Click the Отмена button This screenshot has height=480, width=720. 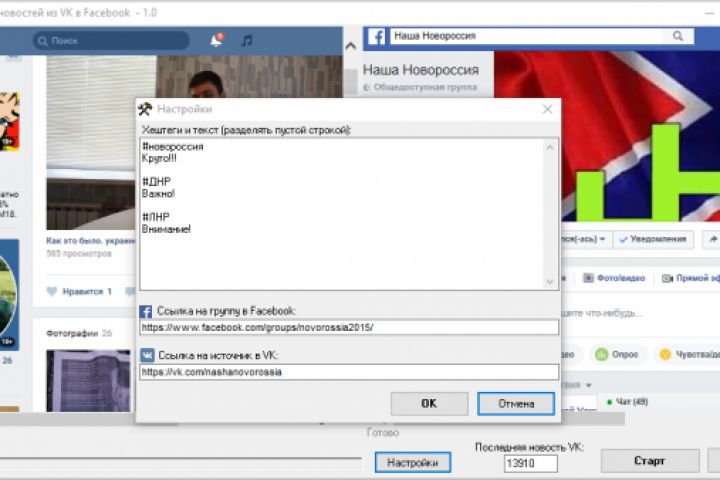pos(516,404)
